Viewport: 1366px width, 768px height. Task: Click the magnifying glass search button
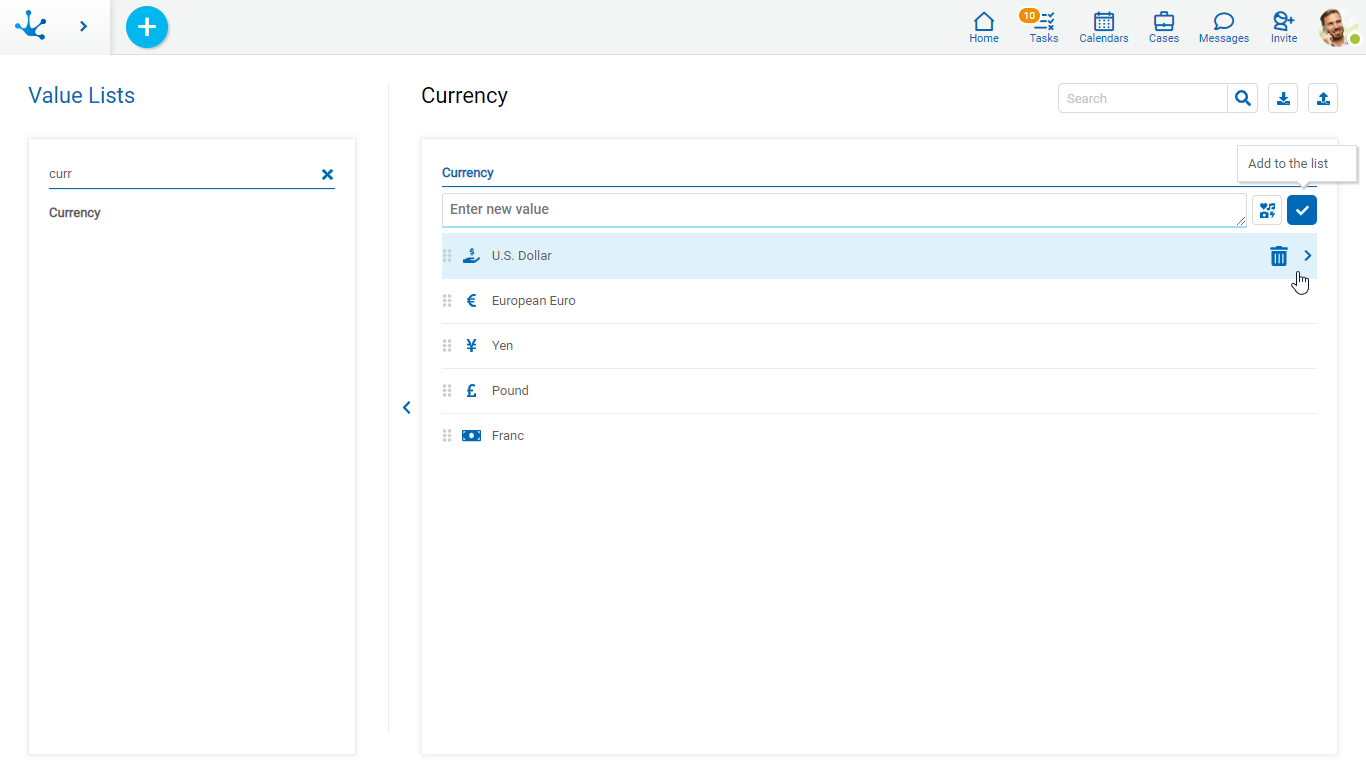(x=1243, y=98)
